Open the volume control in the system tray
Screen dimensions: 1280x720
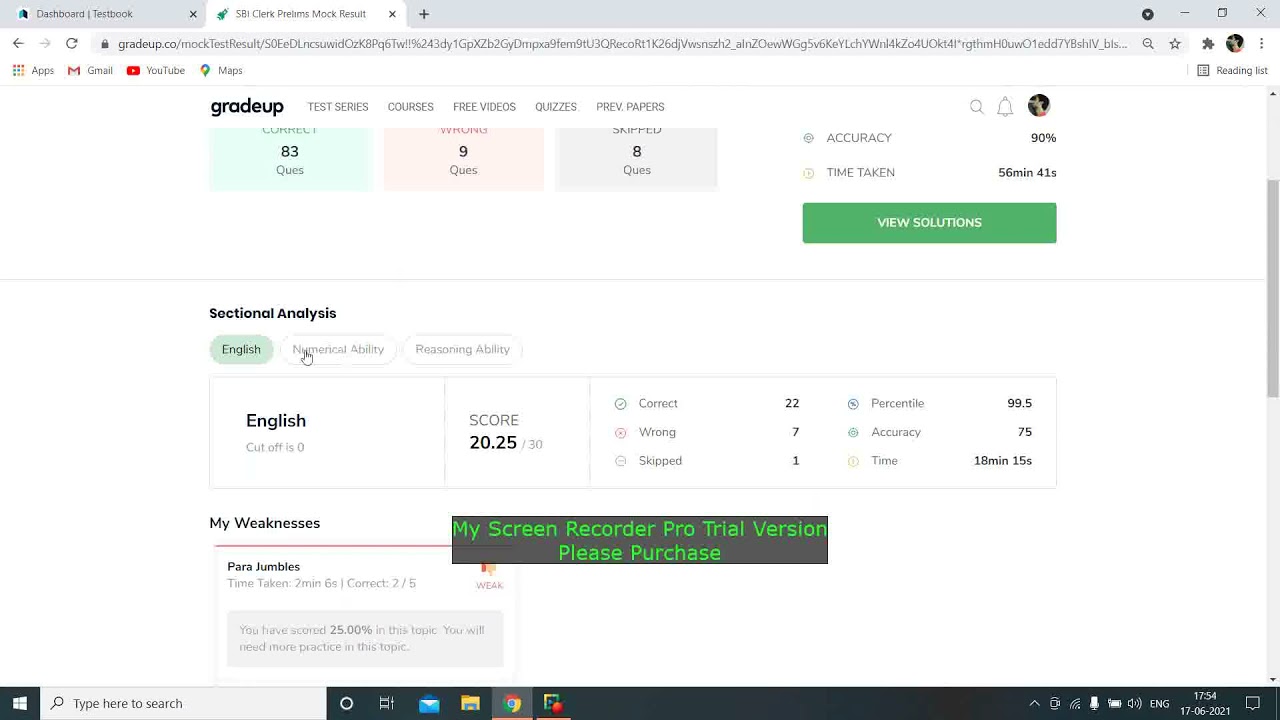point(1134,703)
